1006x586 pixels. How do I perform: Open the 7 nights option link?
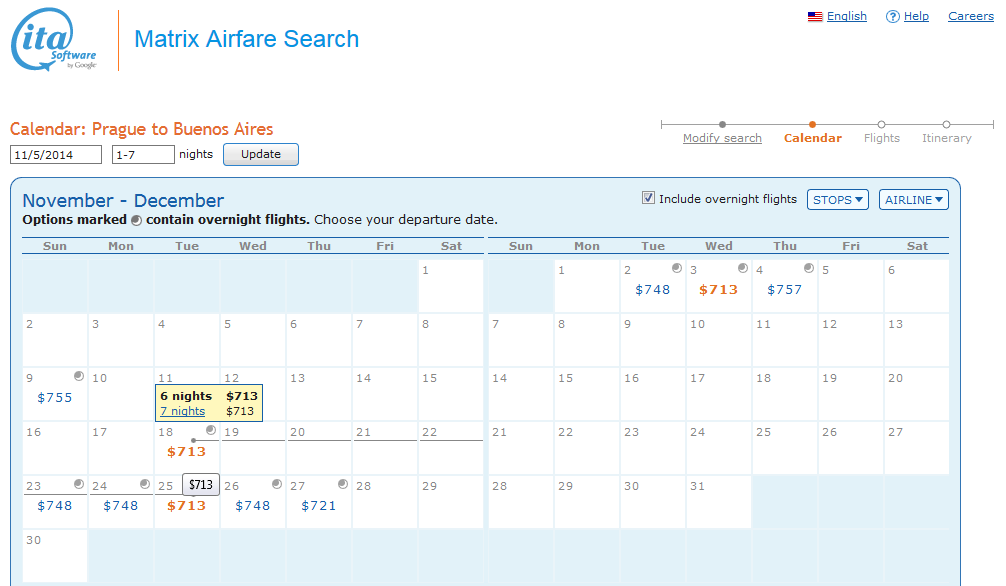[x=182, y=411]
